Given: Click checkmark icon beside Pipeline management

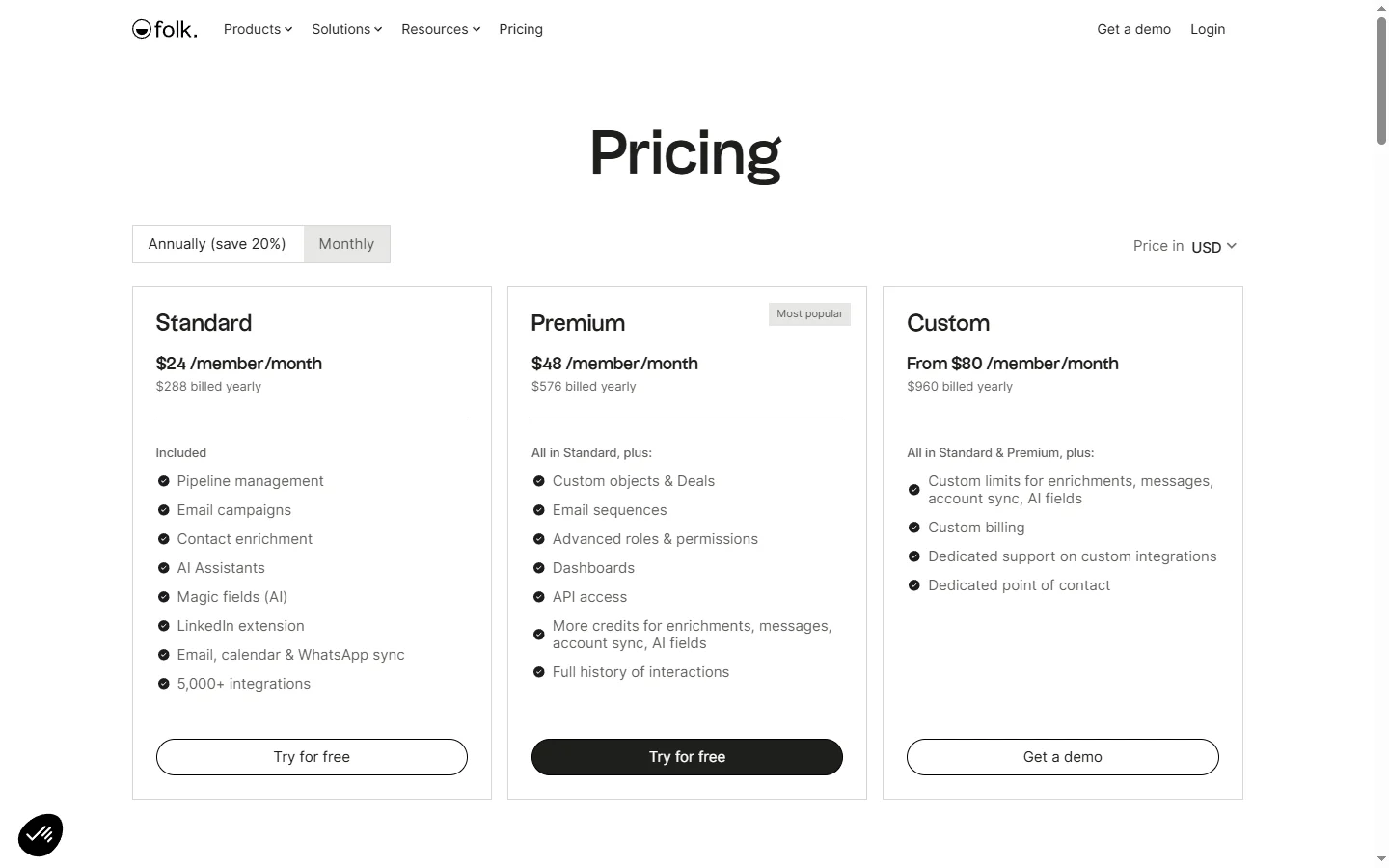Looking at the screenshot, I should tap(163, 481).
